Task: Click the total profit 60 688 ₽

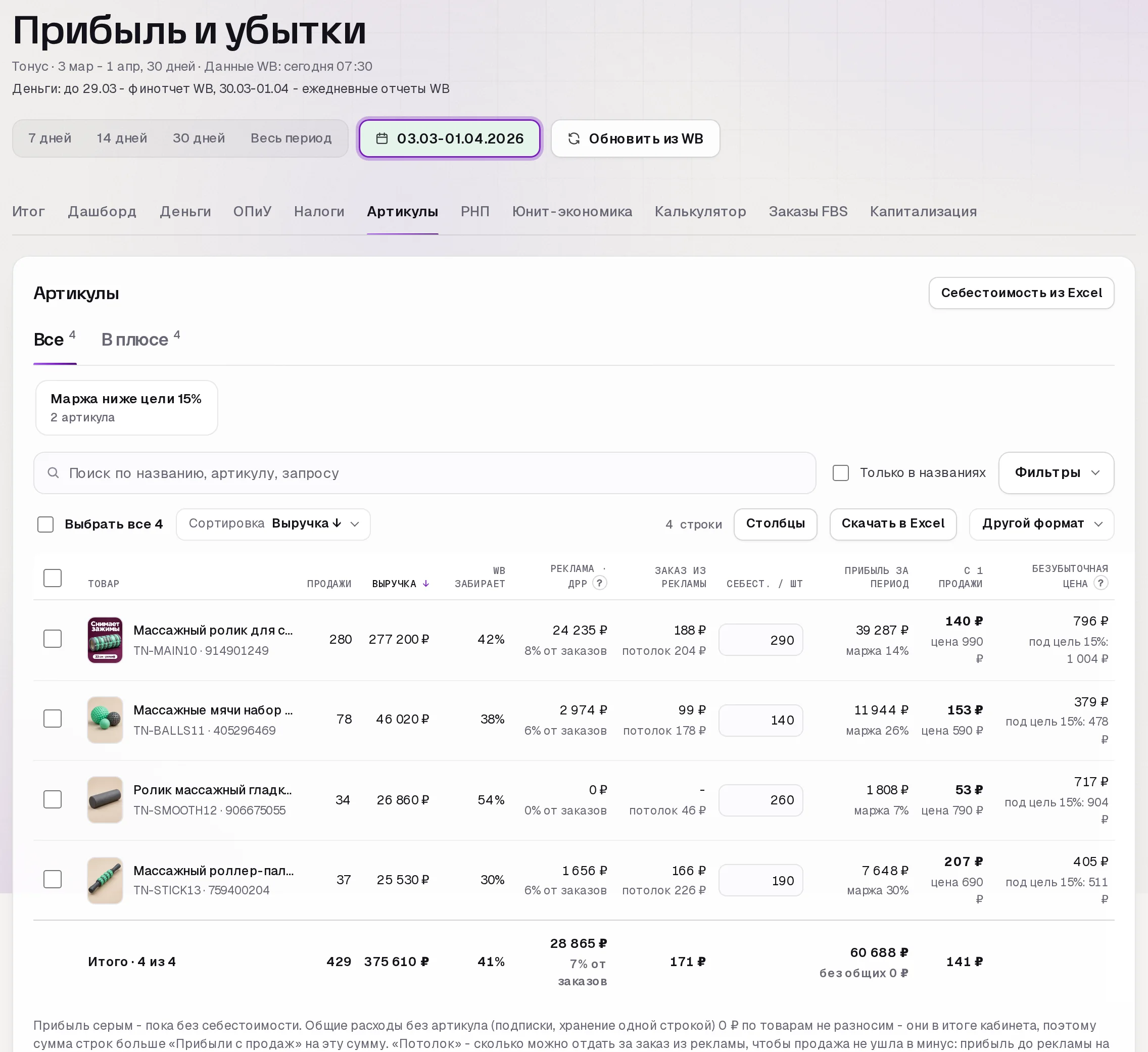Action: point(879,952)
